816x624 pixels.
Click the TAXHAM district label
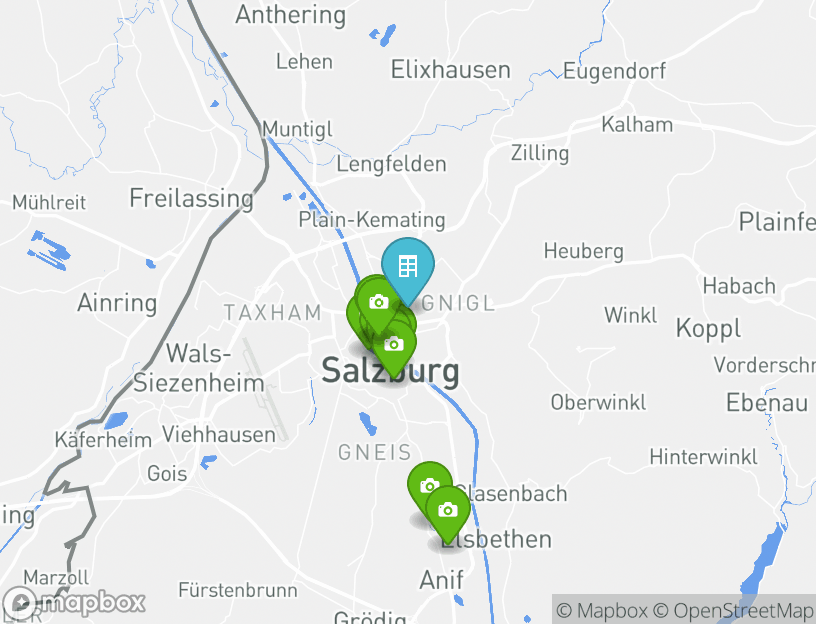pyautogui.click(x=273, y=313)
